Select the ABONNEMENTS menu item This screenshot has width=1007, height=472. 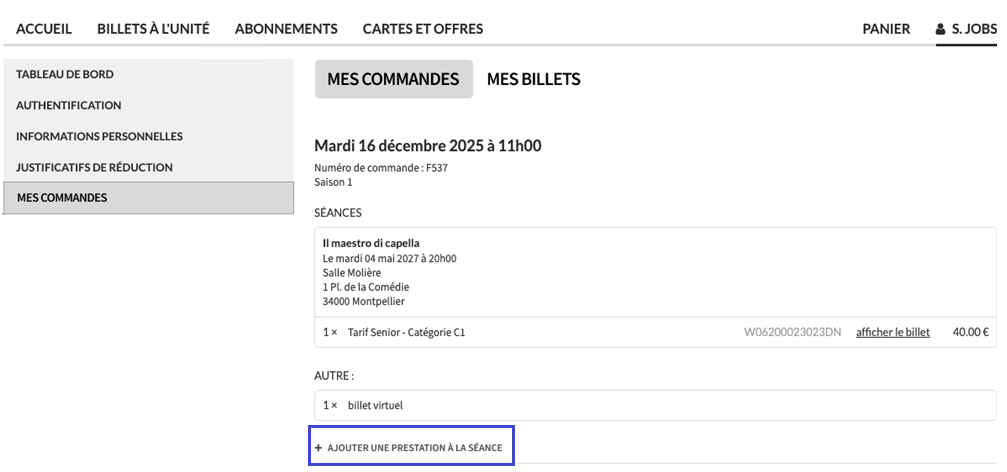pos(286,29)
